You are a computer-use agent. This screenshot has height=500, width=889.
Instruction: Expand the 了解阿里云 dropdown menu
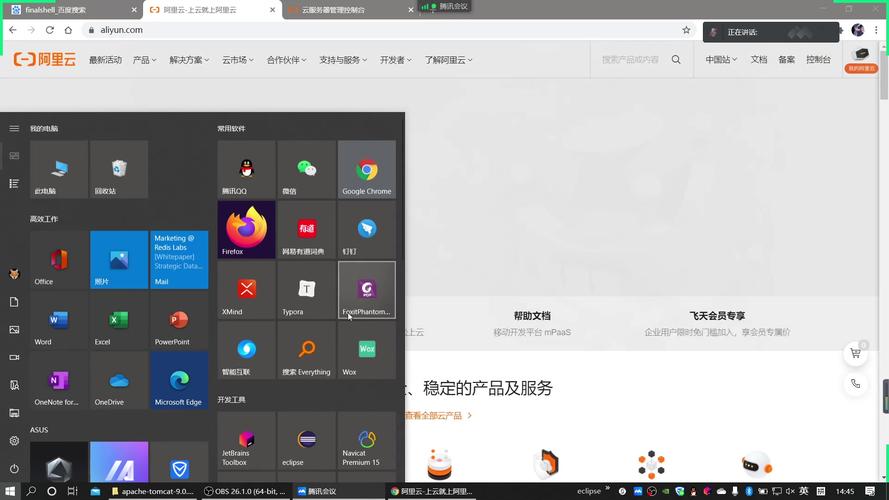(x=448, y=60)
